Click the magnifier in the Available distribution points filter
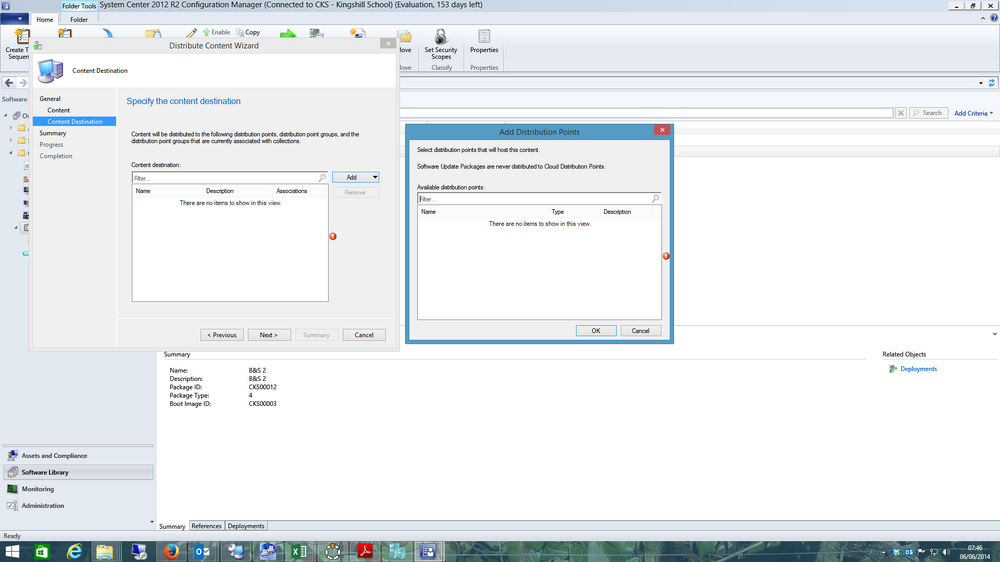 pos(655,198)
